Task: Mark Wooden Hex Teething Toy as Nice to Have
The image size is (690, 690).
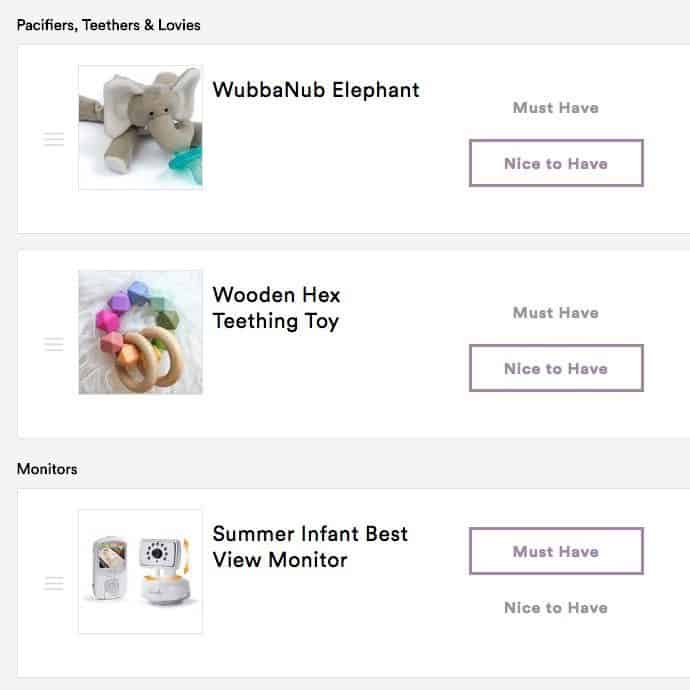Action: [556, 368]
